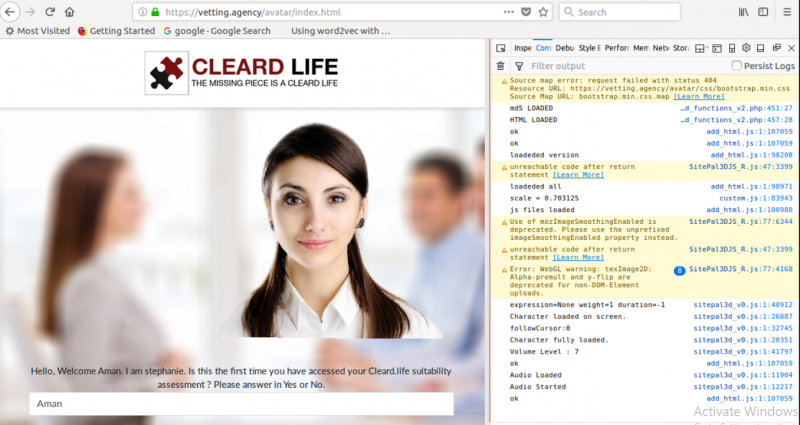The height and width of the screenshot is (425, 800).
Task: Click the Cleard Life puzzle logo
Action: [x=167, y=73]
